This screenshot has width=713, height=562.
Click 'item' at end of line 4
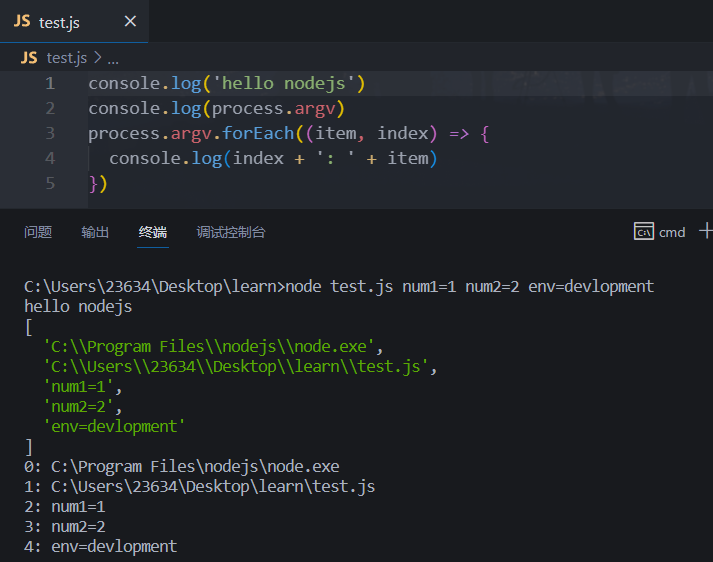tap(407, 159)
